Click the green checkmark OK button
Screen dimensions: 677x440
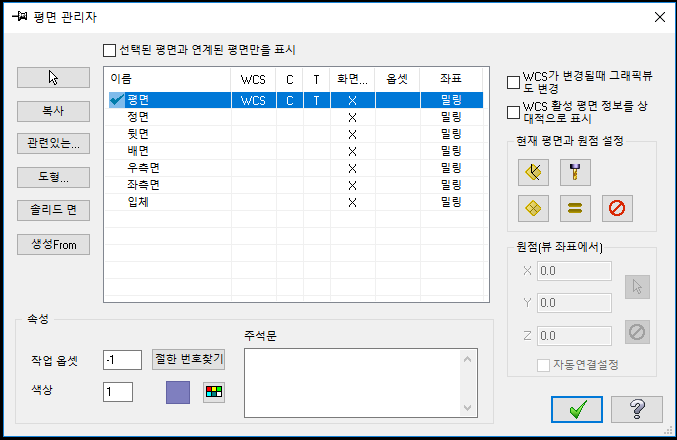pyautogui.click(x=577, y=409)
